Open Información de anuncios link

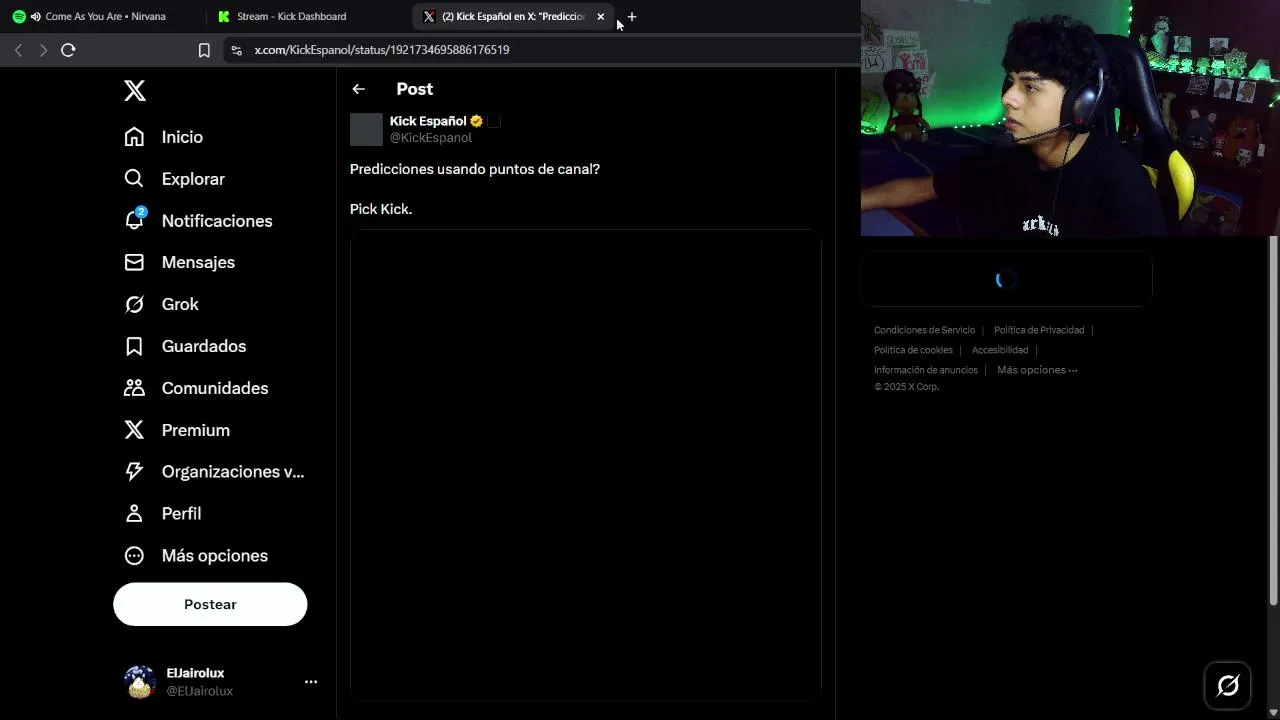point(926,370)
